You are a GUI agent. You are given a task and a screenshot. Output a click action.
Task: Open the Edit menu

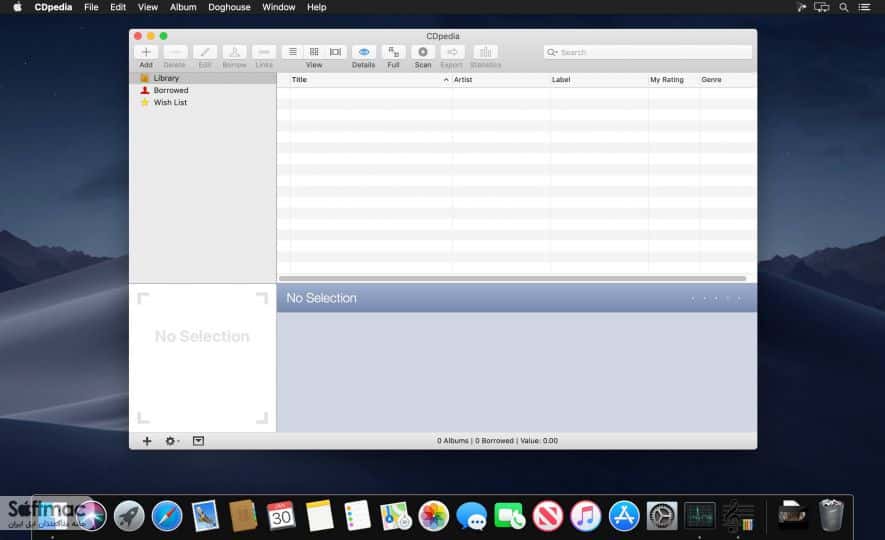point(118,7)
